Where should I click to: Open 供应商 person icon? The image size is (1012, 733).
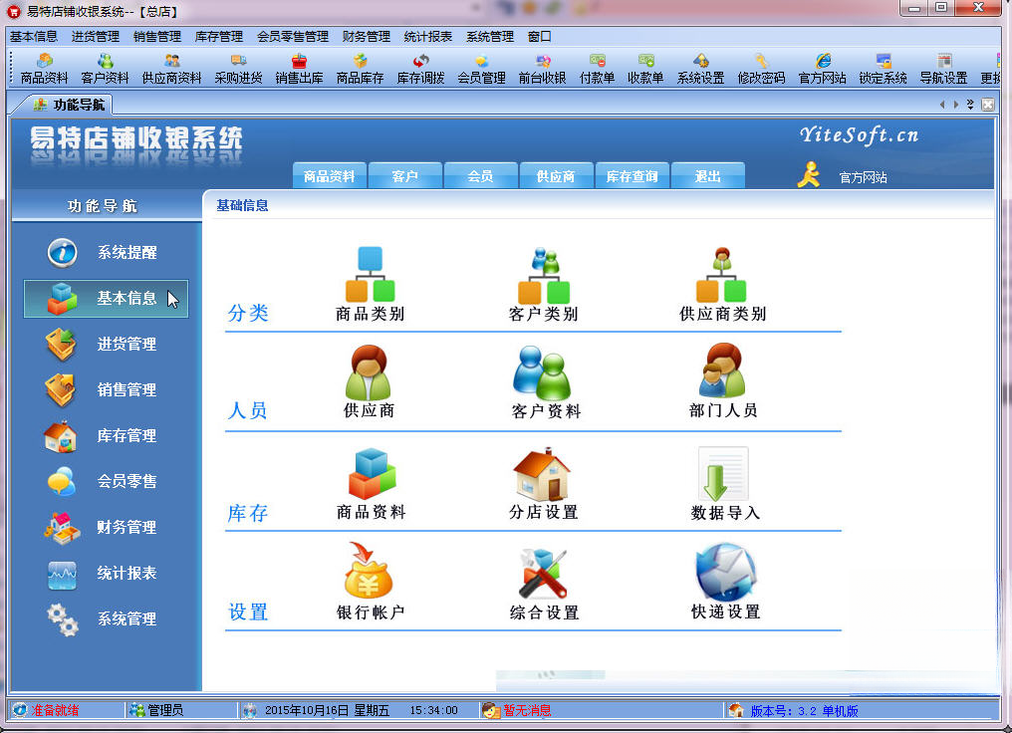pos(369,381)
